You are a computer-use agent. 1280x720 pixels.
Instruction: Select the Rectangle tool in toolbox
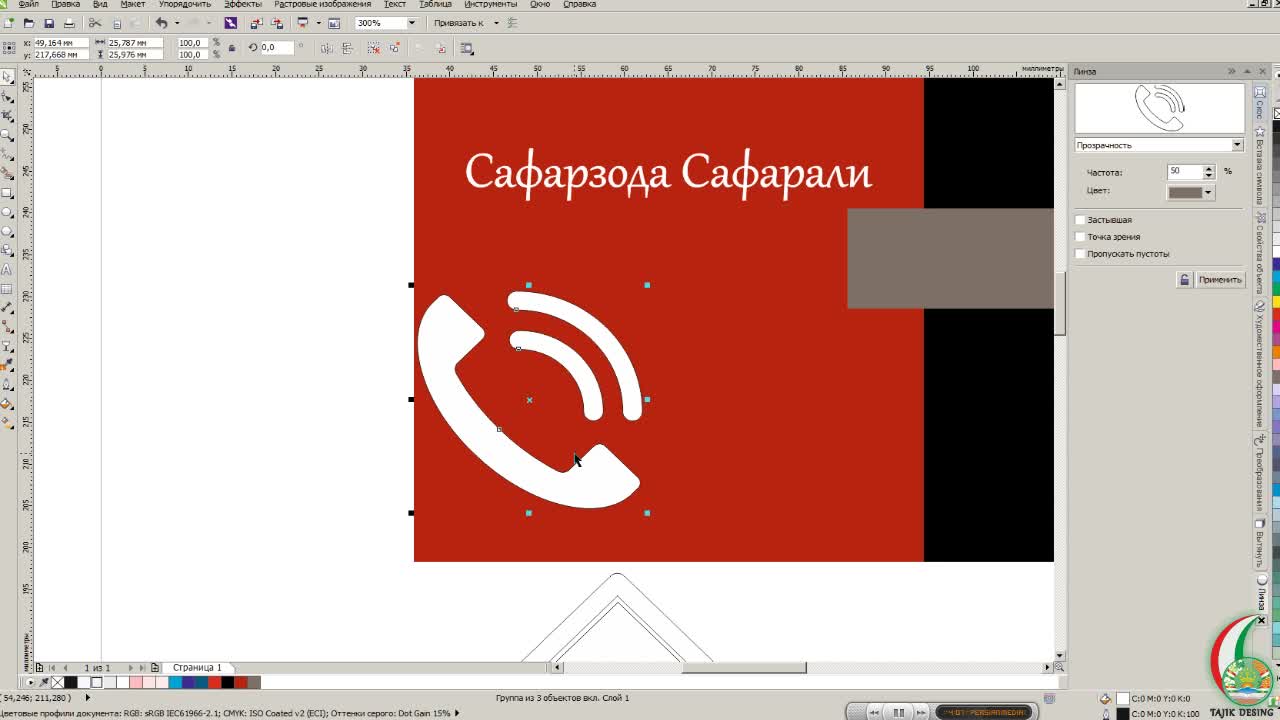(7, 193)
